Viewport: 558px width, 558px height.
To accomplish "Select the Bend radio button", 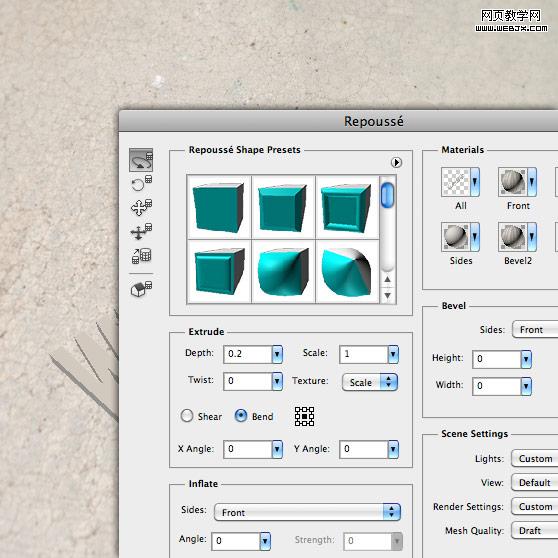I will 241,416.
